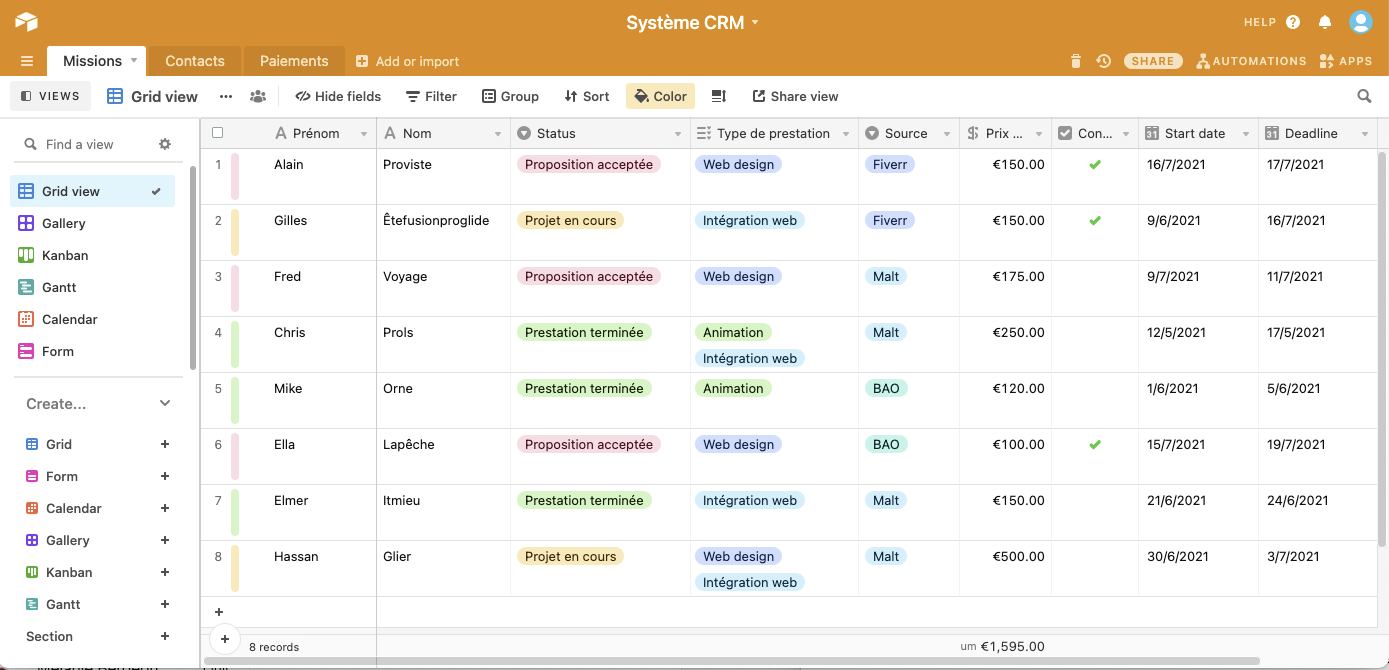Viewport: 1389px width, 670px height.
Task: Open the Status field dropdown arrow
Action: pos(676,134)
